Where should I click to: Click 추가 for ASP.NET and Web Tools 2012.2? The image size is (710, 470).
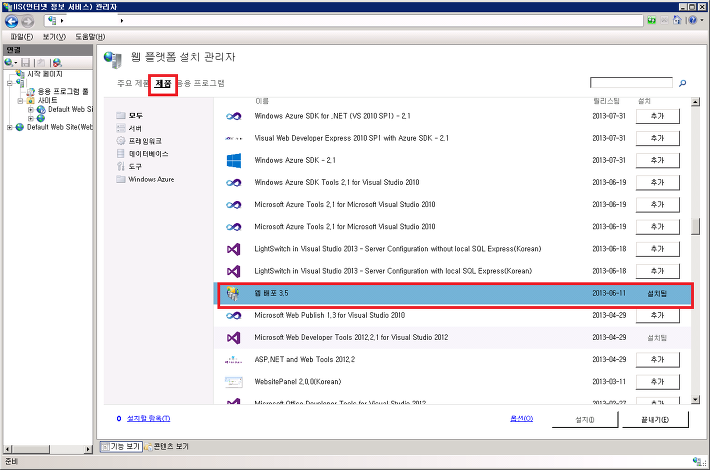coord(657,360)
